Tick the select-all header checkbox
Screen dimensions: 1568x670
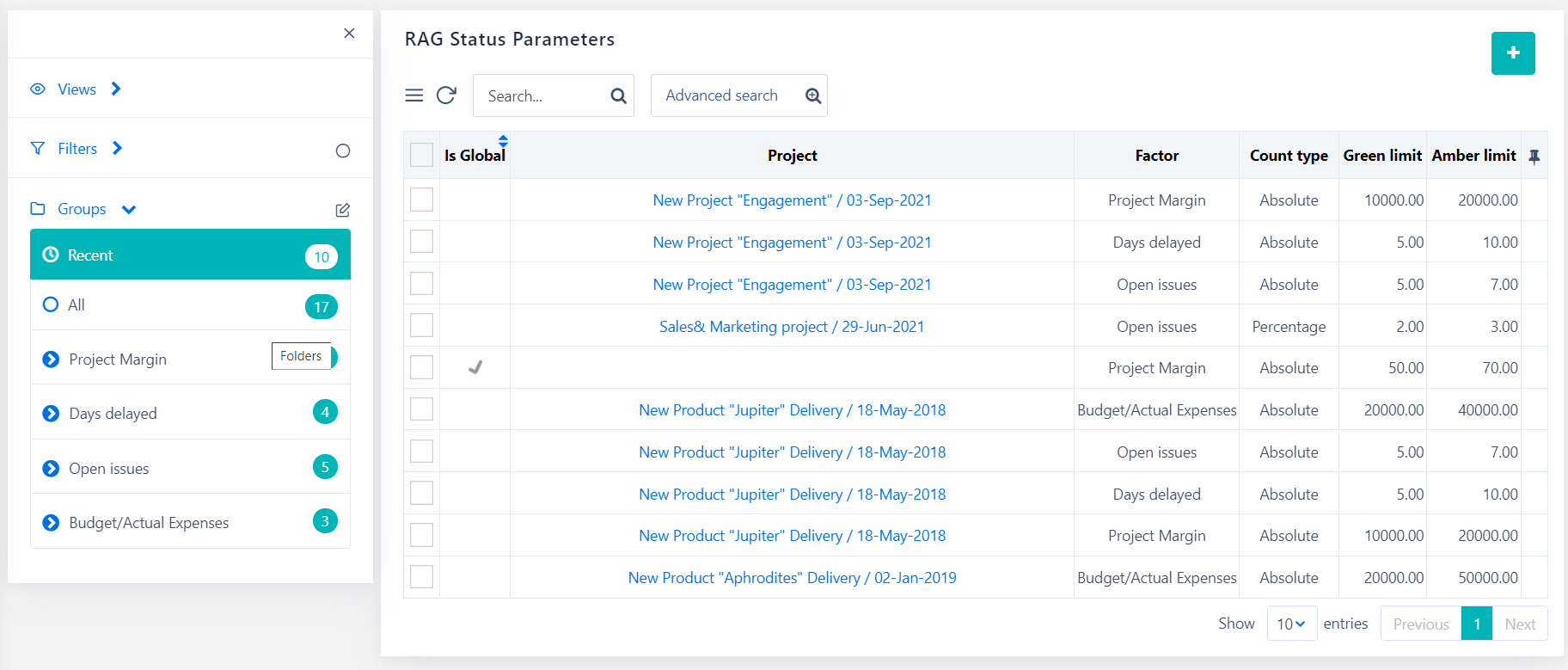421,156
